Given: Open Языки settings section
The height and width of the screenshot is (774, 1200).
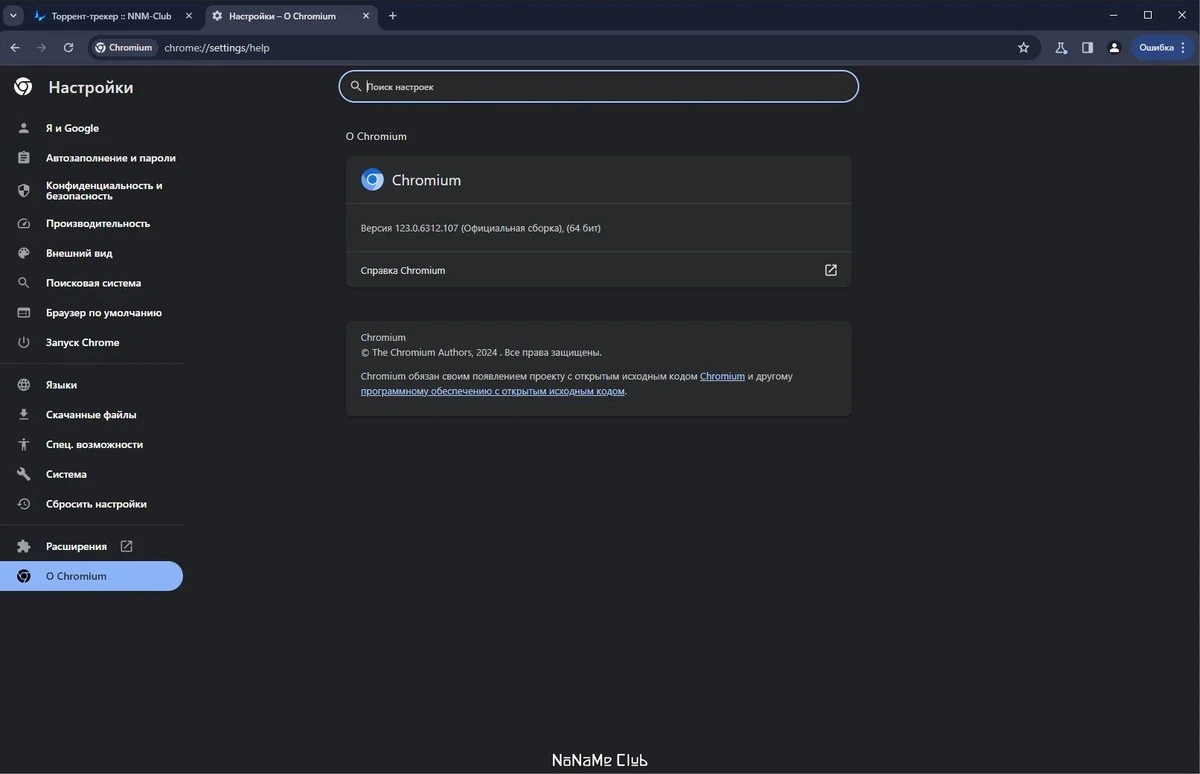Looking at the screenshot, I should 91,385.
